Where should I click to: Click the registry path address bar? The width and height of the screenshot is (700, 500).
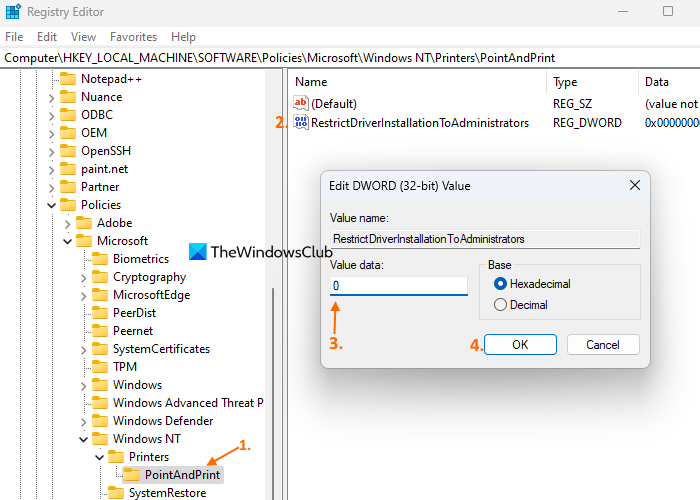point(350,58)
